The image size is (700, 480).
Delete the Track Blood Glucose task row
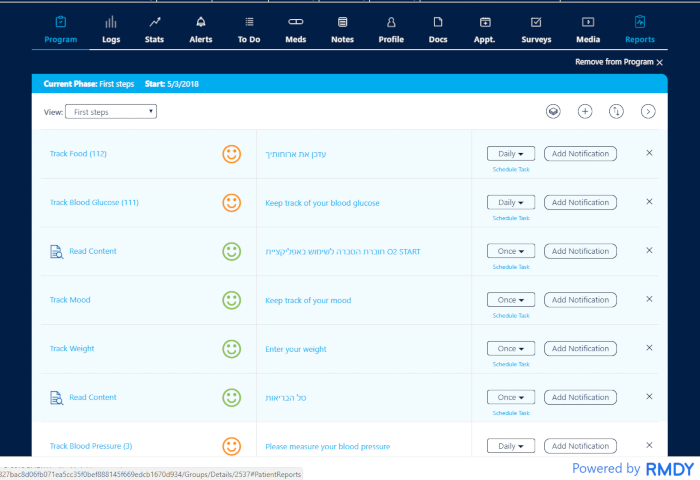tap(649, 202)
